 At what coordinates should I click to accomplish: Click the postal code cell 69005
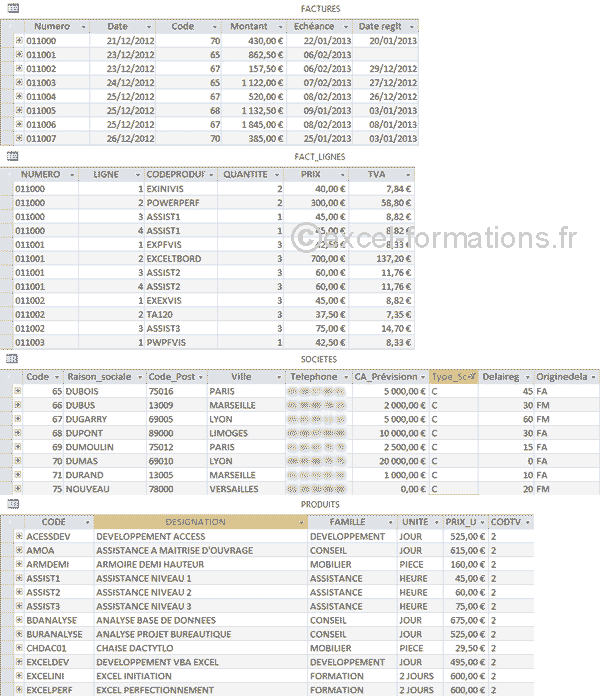[176, 419]
